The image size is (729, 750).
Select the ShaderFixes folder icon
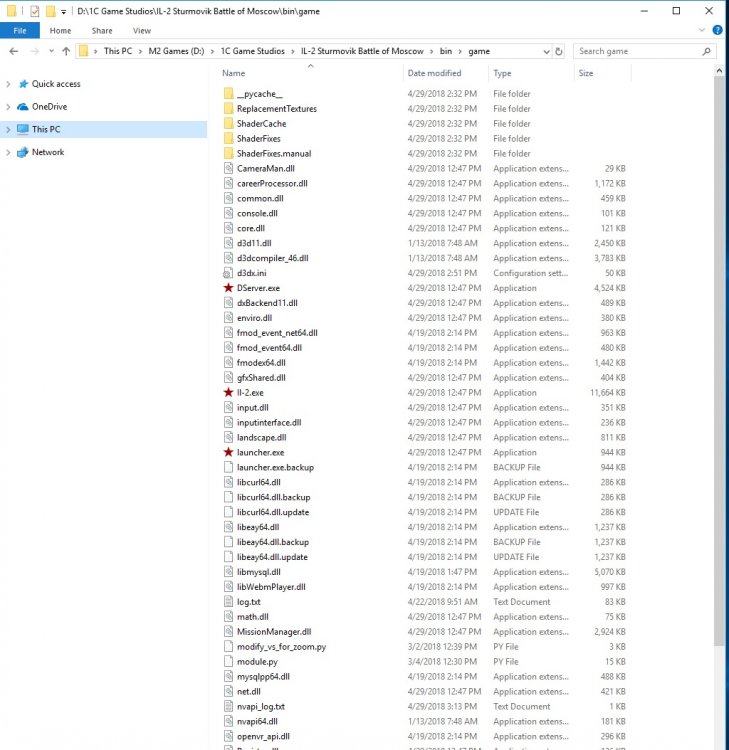click(x=229, y=138)
